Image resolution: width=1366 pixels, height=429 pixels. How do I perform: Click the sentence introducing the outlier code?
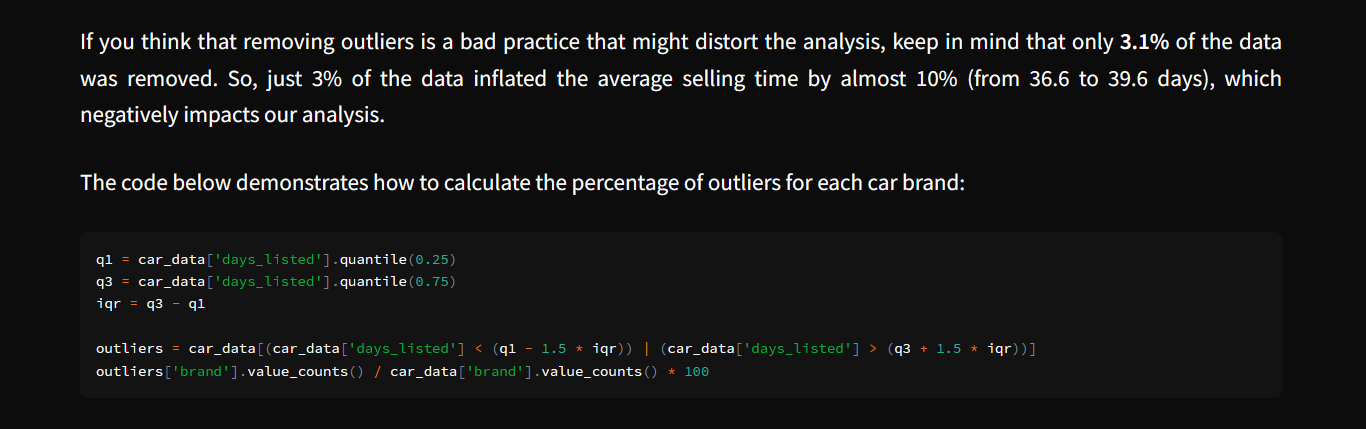tap(520, 184)
